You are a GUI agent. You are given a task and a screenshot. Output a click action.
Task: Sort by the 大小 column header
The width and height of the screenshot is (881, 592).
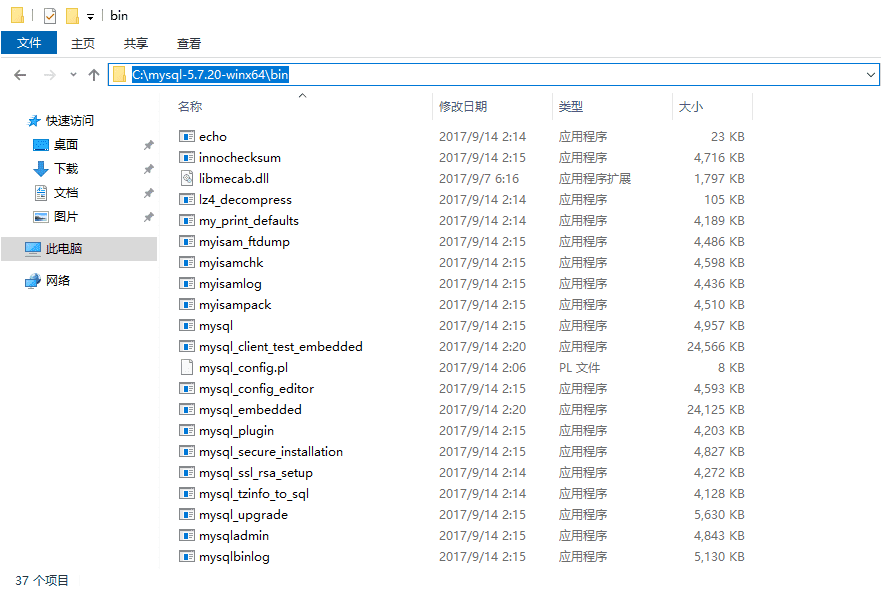691,106
